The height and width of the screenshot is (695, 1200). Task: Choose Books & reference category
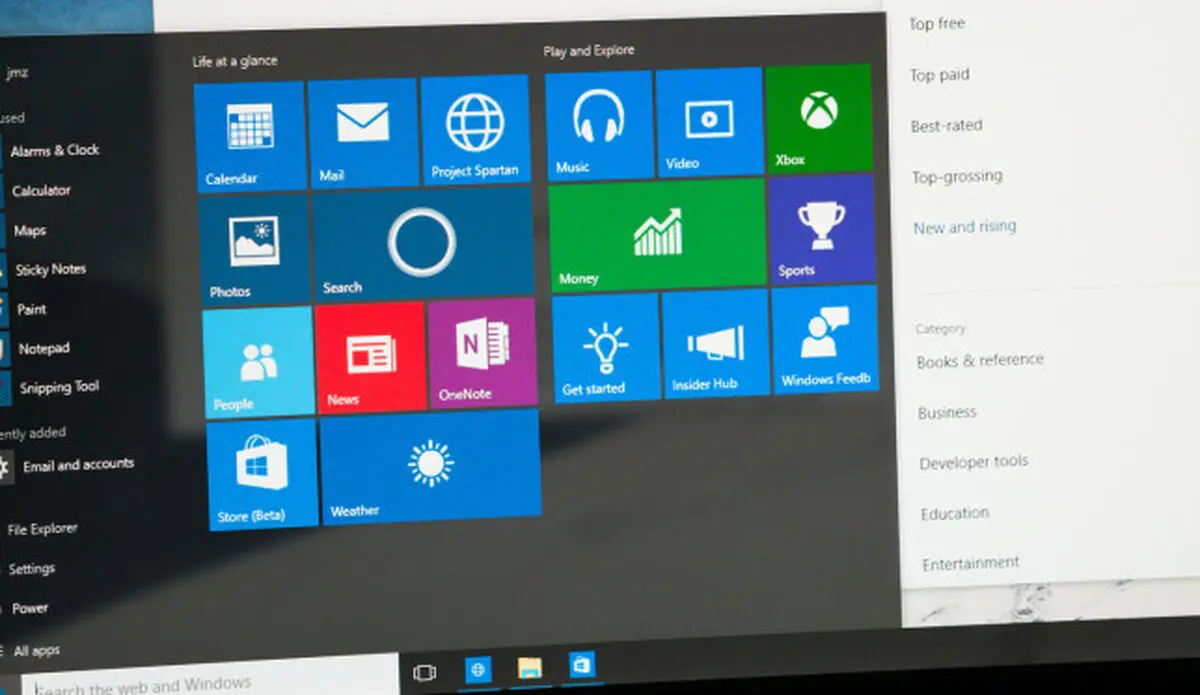tap(980, 360)
